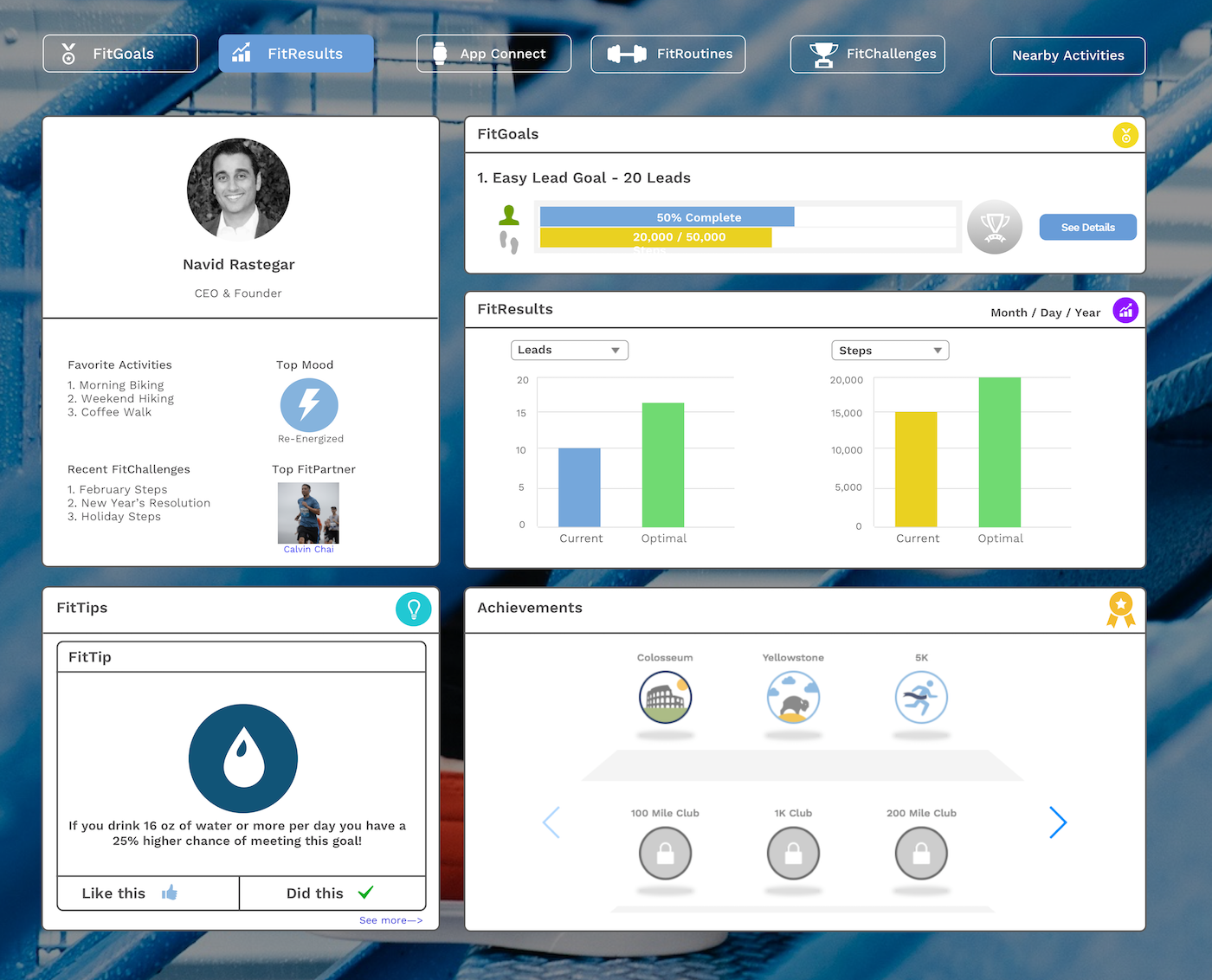Viewport: 1212px width, 980px height.
Task: Open the Leads dropdown
Action: point(570,350)
